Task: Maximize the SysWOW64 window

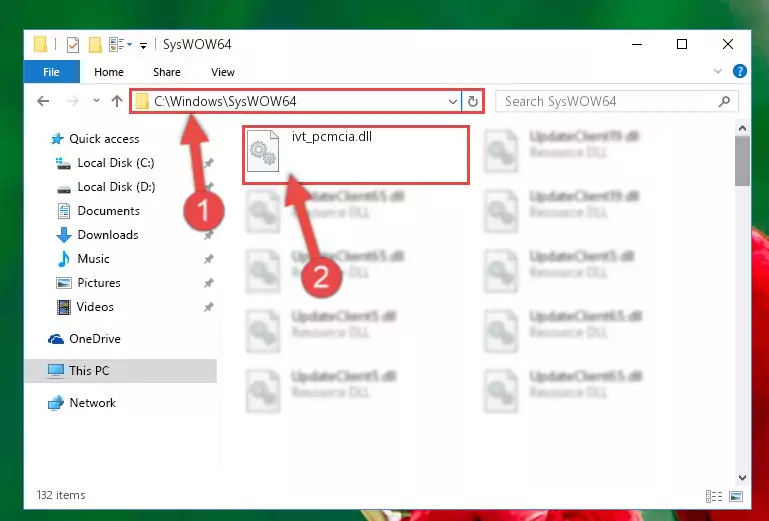Action: pos(682,44)
